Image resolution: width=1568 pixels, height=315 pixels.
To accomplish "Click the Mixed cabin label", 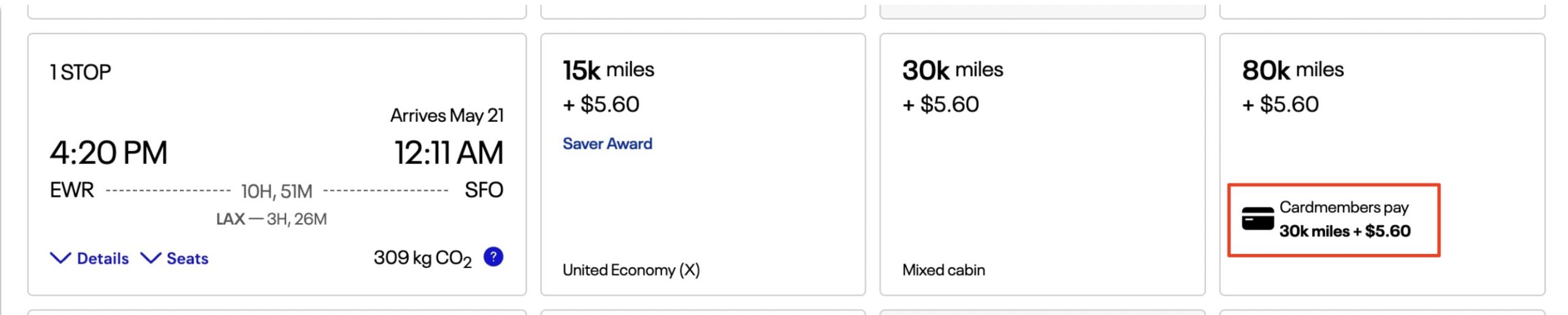I will pyautogui.click(x=943, y=270).
